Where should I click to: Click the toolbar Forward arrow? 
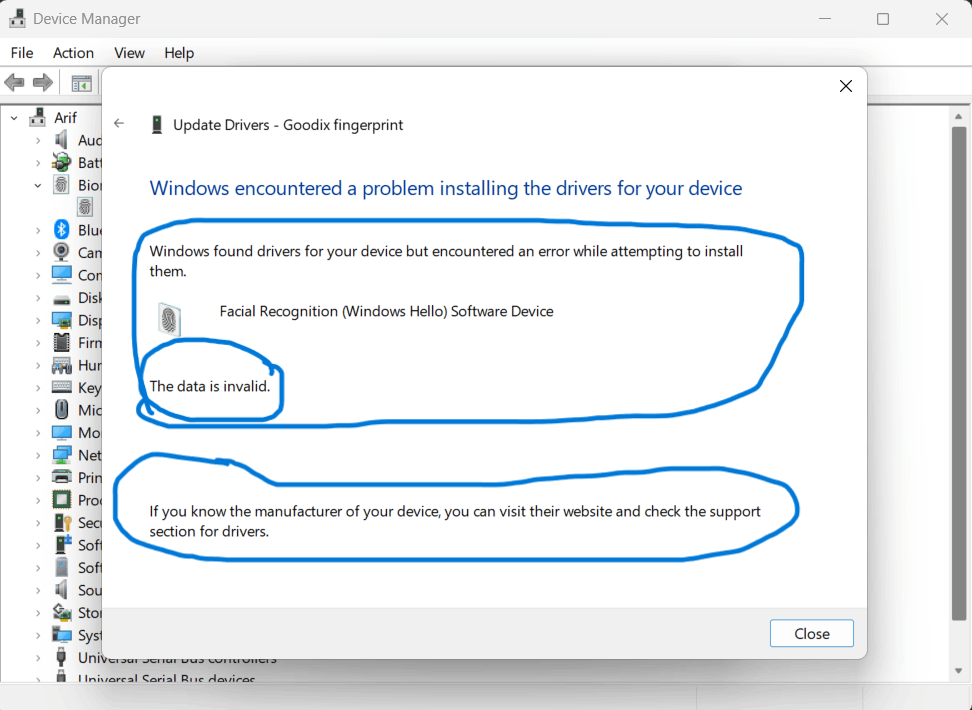coord(43,82)
